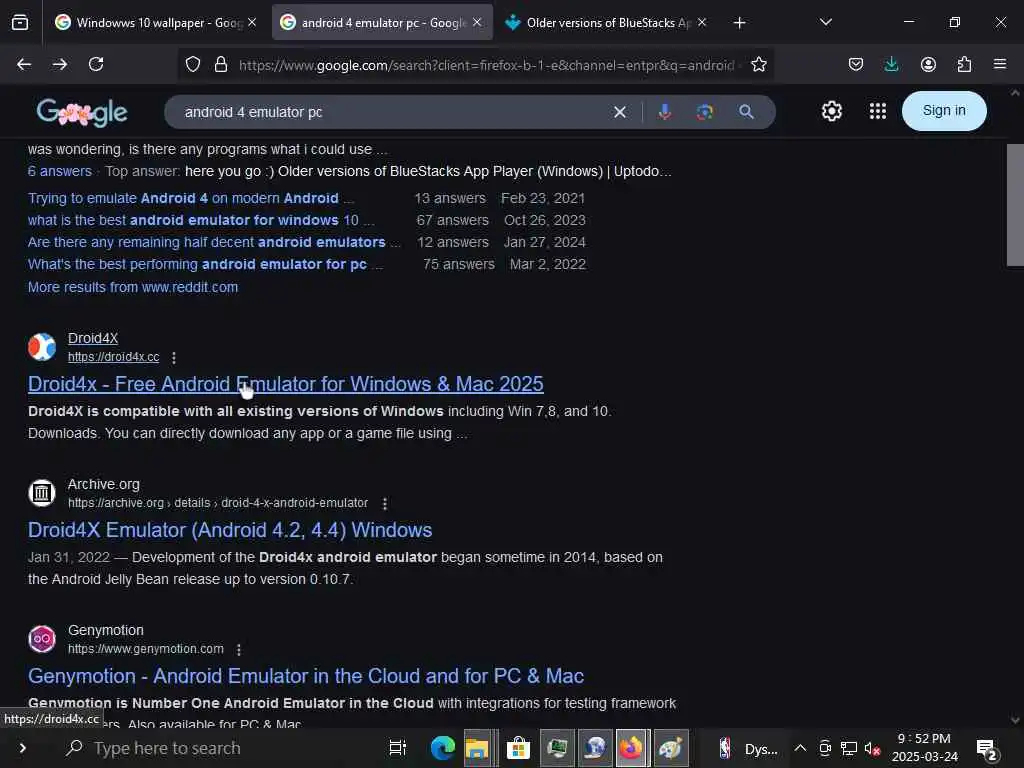Open Firefox View tab list icon
This screenshot has height=768, width=1024.
(x=20, y=23)
